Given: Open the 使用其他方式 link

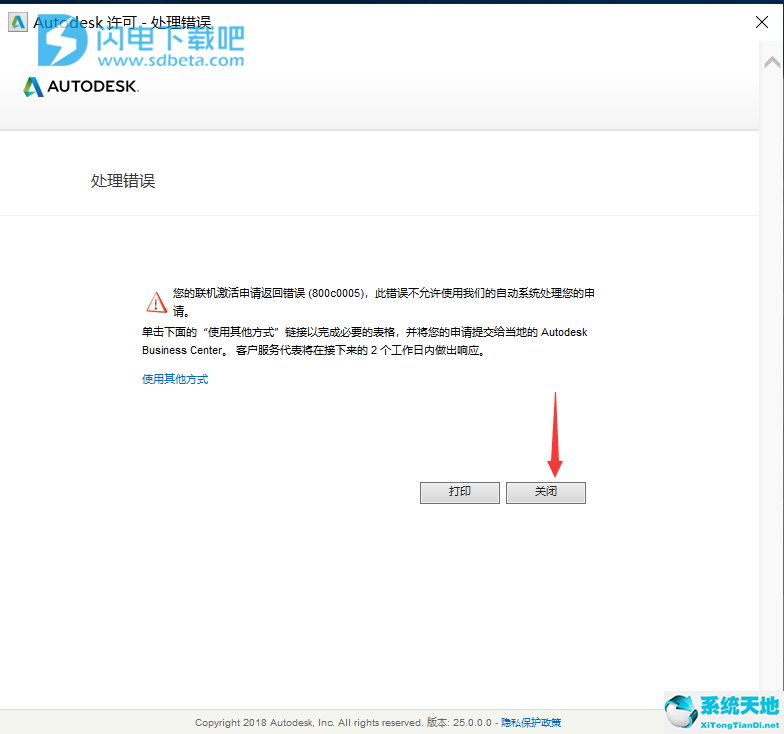Looking at the screenshot, I should (x=175, y=380).
